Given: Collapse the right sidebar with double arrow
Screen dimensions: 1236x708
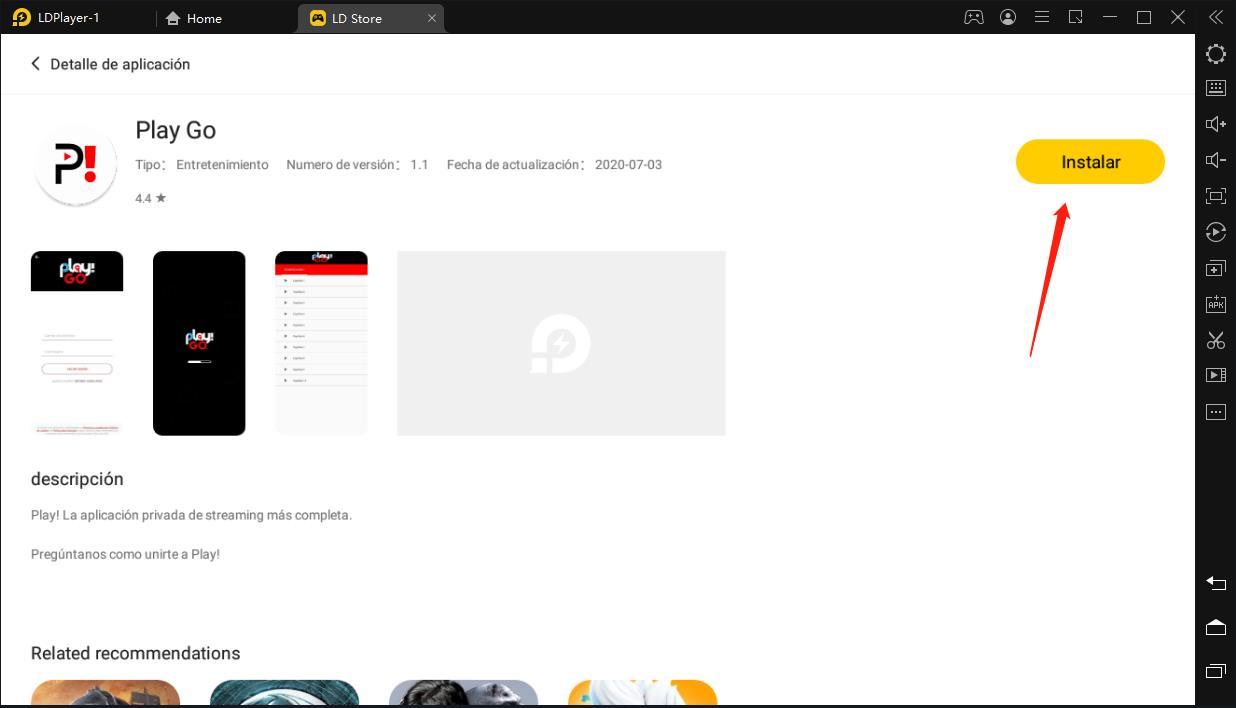Looking at the screenshot, I should (x=1215, y=17).
